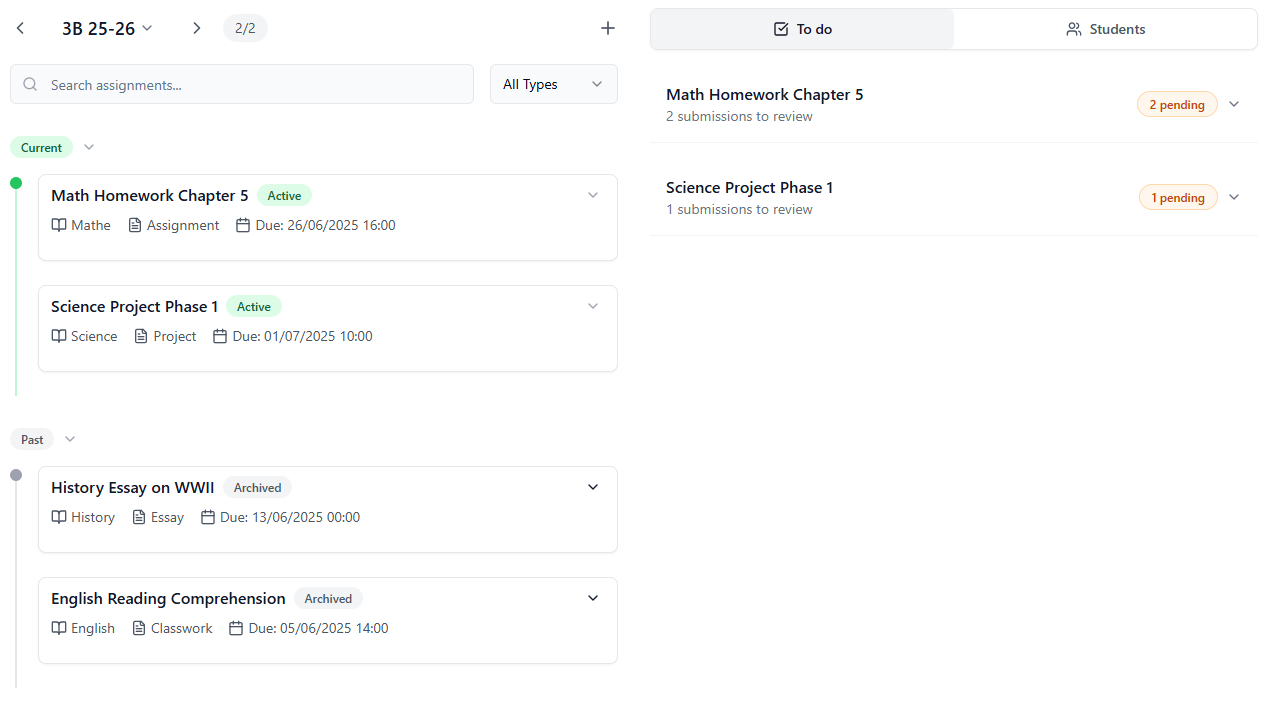Collapse the Current assignments section
1275x719 pixels.
tap(88, 147)
